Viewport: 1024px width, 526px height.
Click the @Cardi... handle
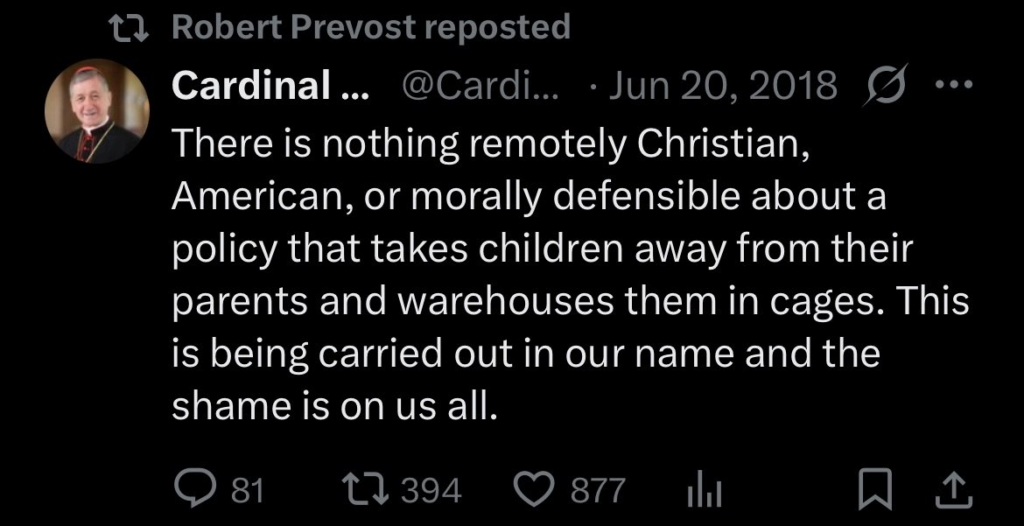click(x=479, y=87)
